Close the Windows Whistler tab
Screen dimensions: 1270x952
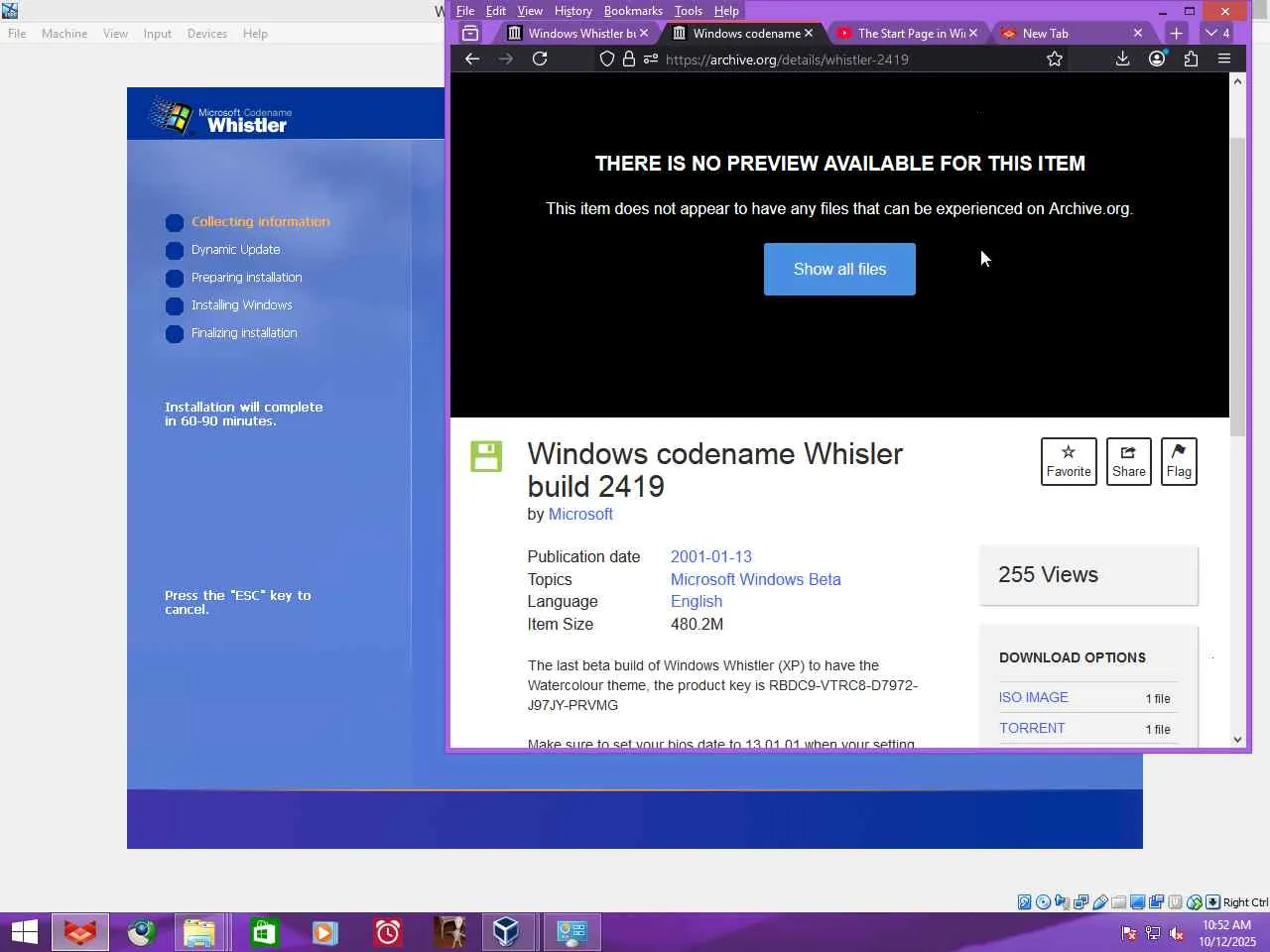pyautogui.click(x=644, y=33)
